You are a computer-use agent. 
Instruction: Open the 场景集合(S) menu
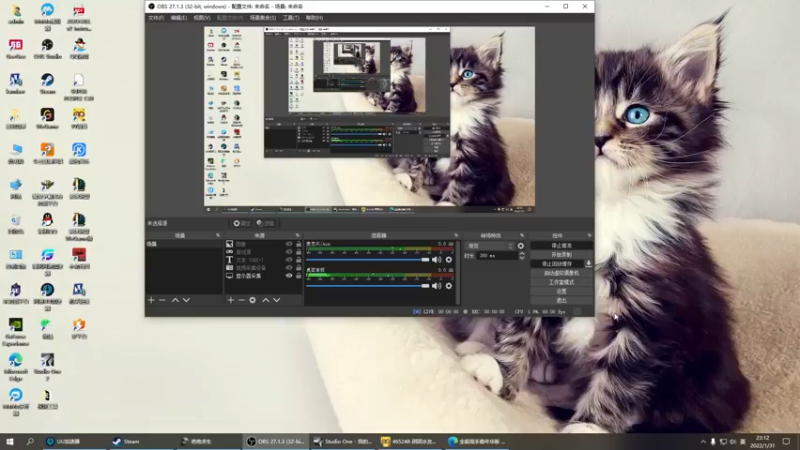click(263, 18)
